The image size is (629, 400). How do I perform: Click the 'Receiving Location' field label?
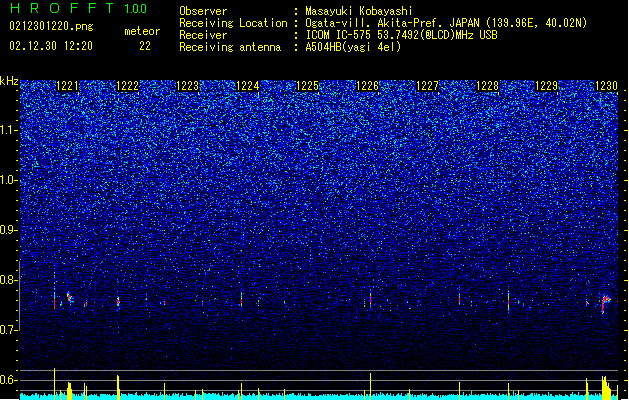(x=233, y=23)
